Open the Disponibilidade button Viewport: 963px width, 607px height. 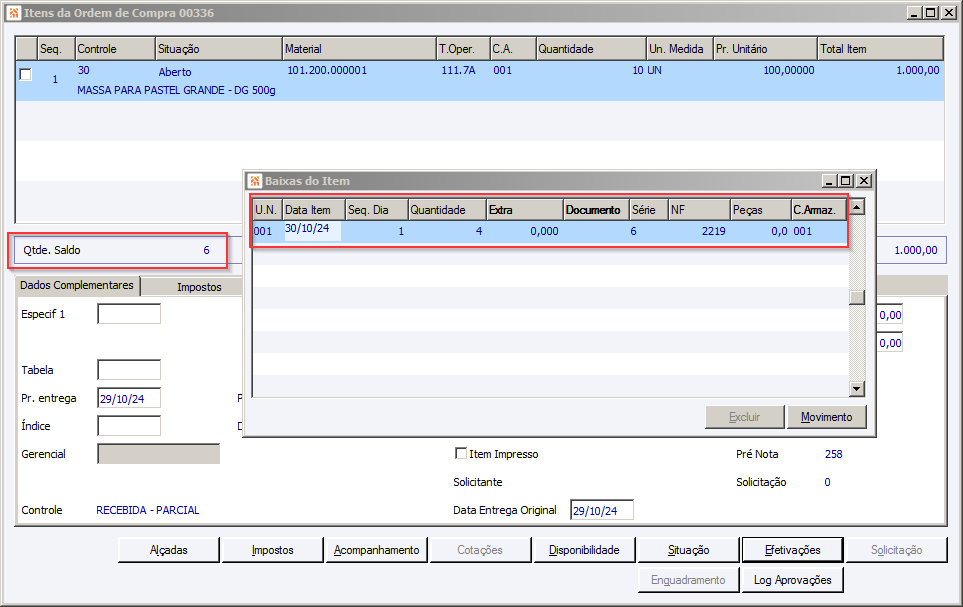[584, 550]
